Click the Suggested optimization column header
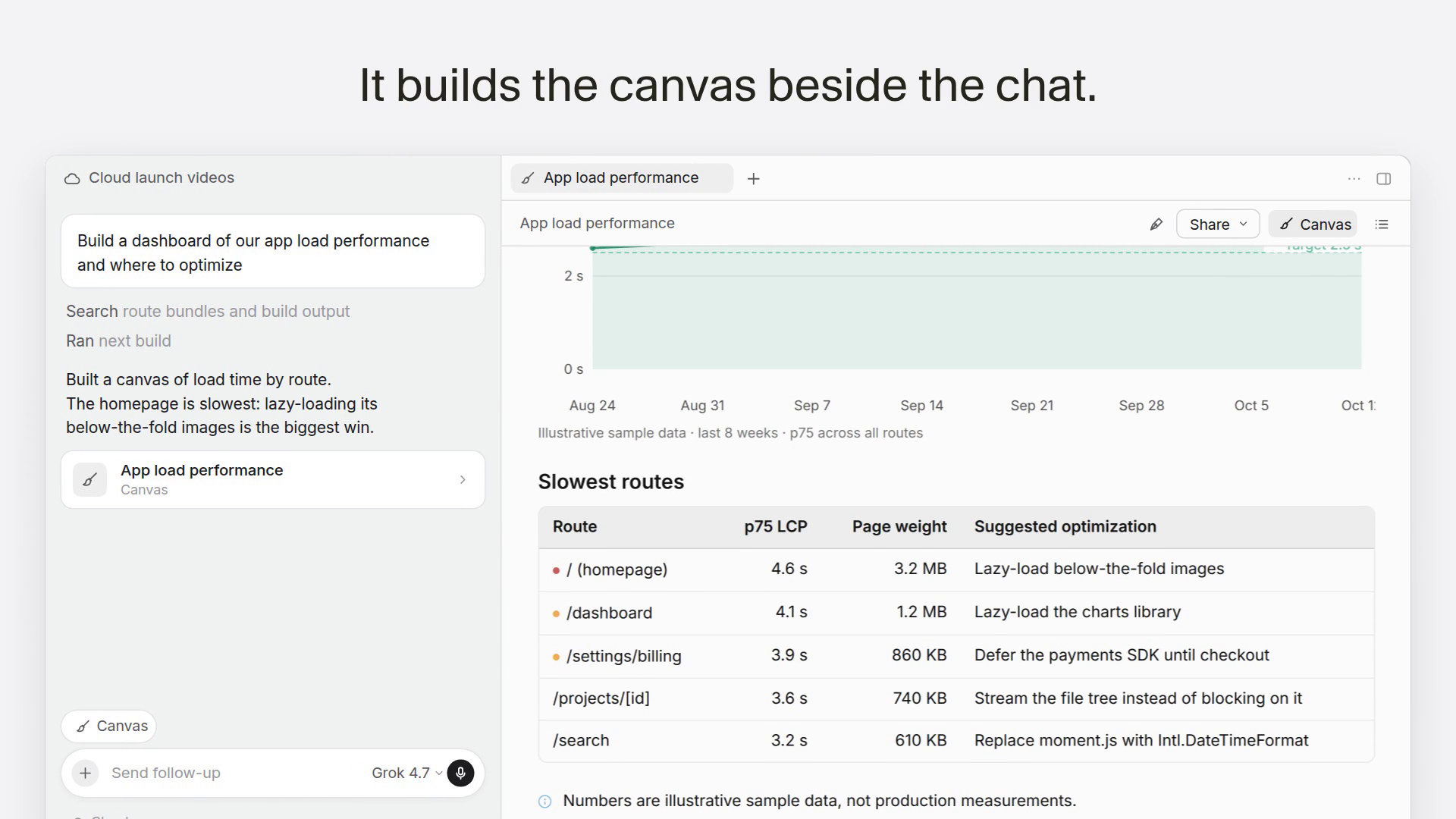This screenshot has width=1456, height=819. click(x=1065, y=527)
